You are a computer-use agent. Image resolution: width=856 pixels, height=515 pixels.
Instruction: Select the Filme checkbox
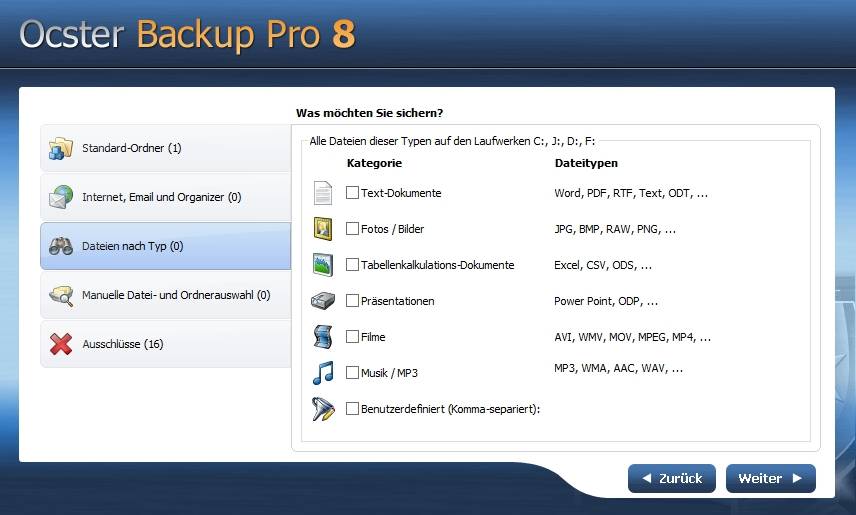(x=352, y=336)
